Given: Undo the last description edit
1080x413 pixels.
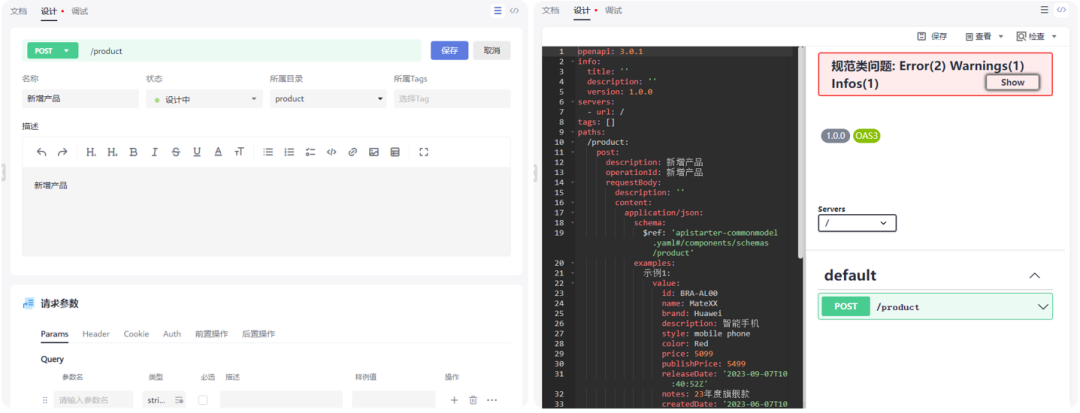Looking at the screenshot, I should tap(41, 152).
